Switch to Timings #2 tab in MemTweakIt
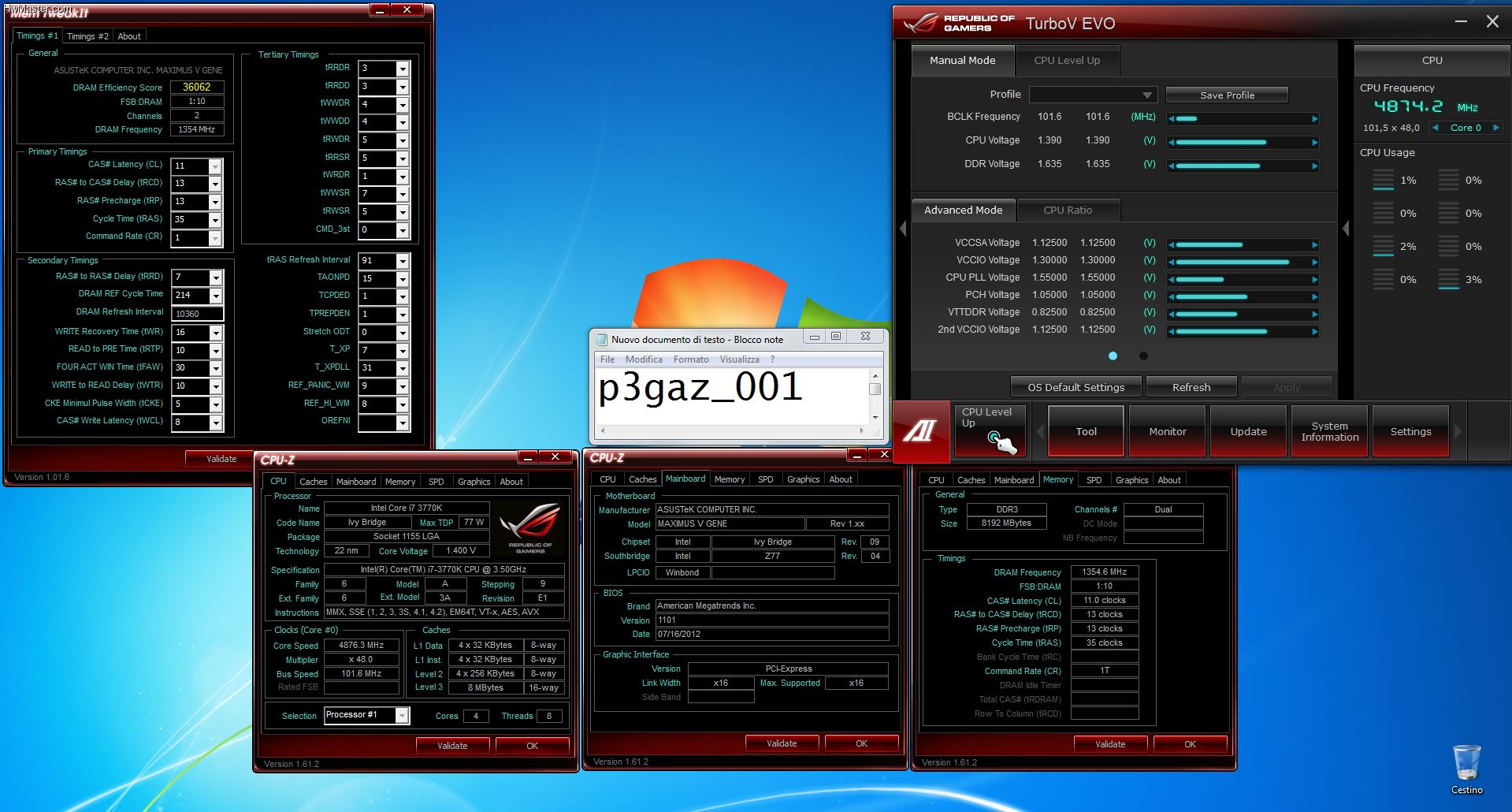 click(x=87, y=36)
